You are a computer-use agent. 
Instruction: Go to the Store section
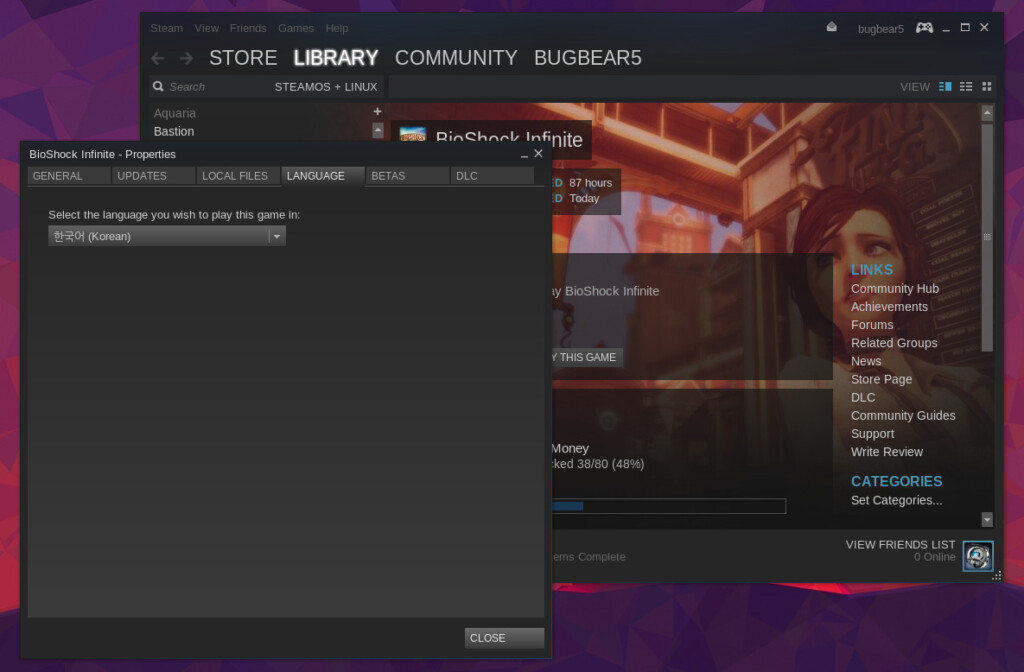[243, 58]
